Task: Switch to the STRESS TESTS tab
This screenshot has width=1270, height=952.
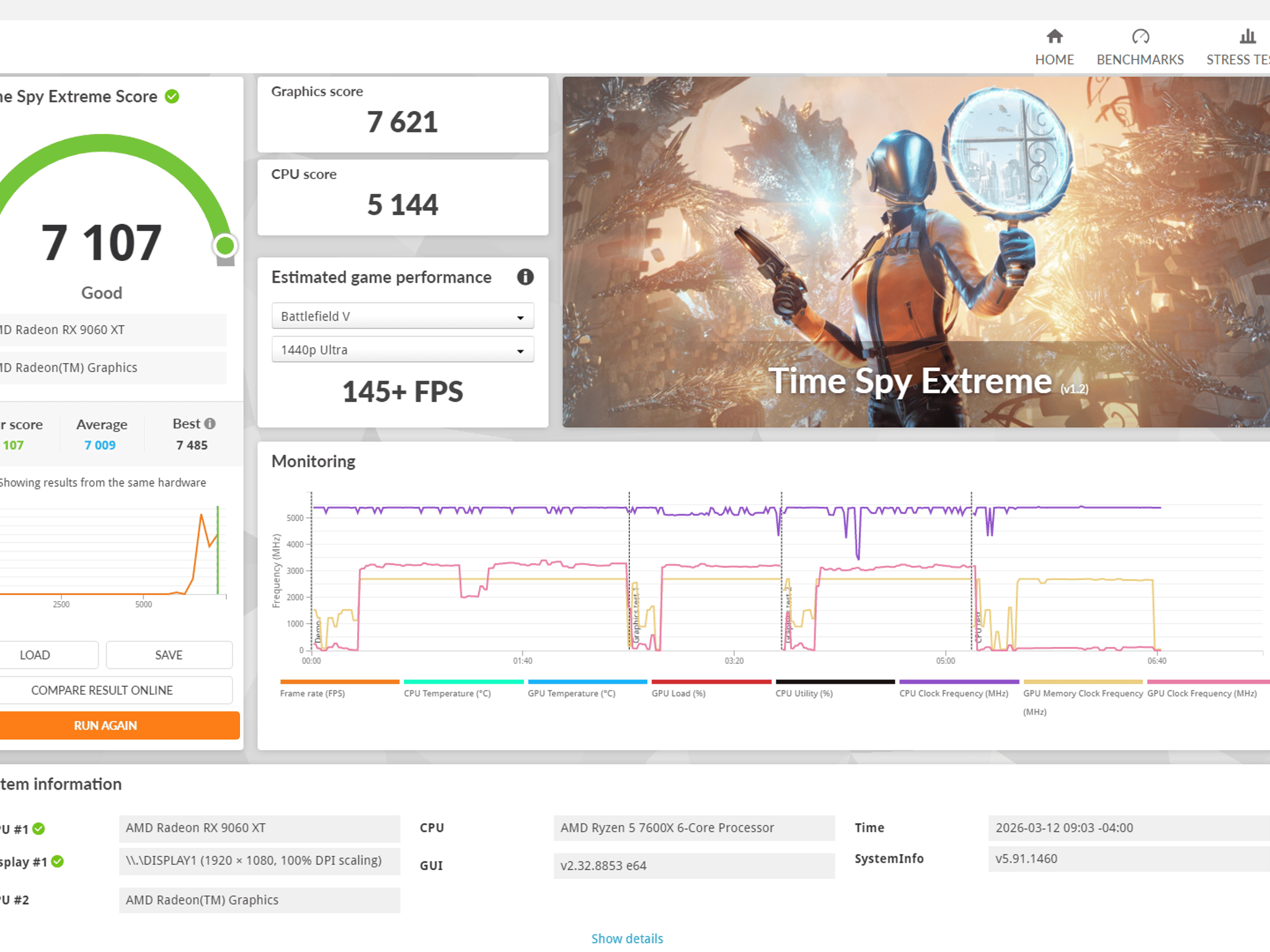Action: [1238, 47]
